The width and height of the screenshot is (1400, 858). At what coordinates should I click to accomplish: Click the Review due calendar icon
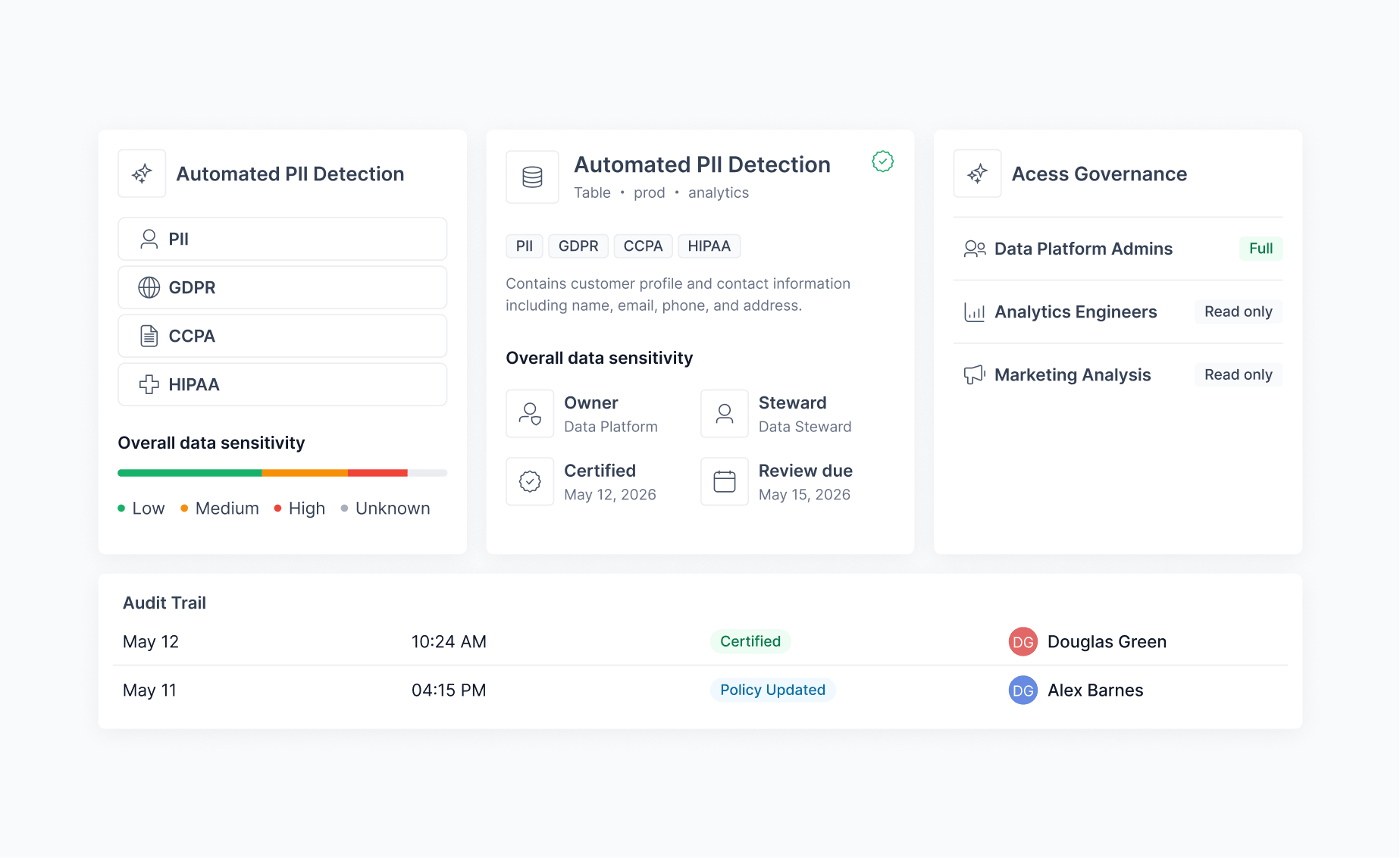(725, 481)
